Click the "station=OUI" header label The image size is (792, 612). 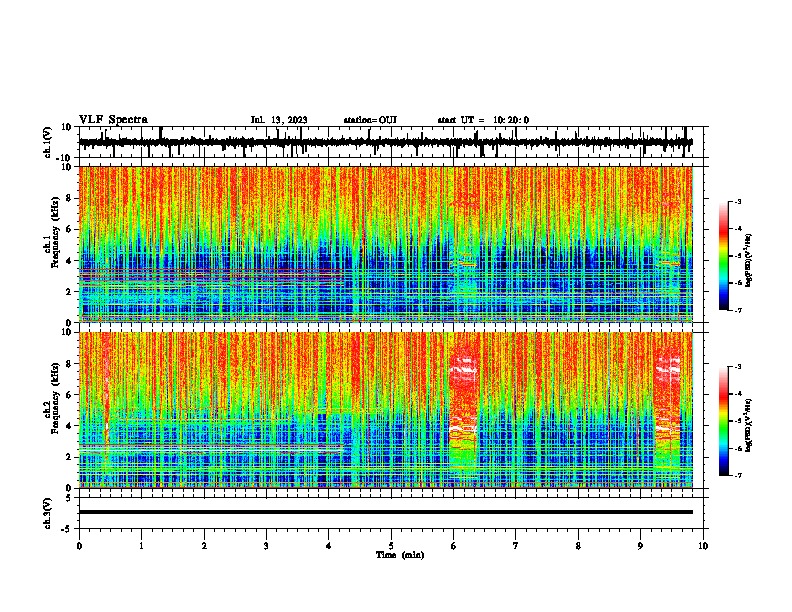(370, 120)
